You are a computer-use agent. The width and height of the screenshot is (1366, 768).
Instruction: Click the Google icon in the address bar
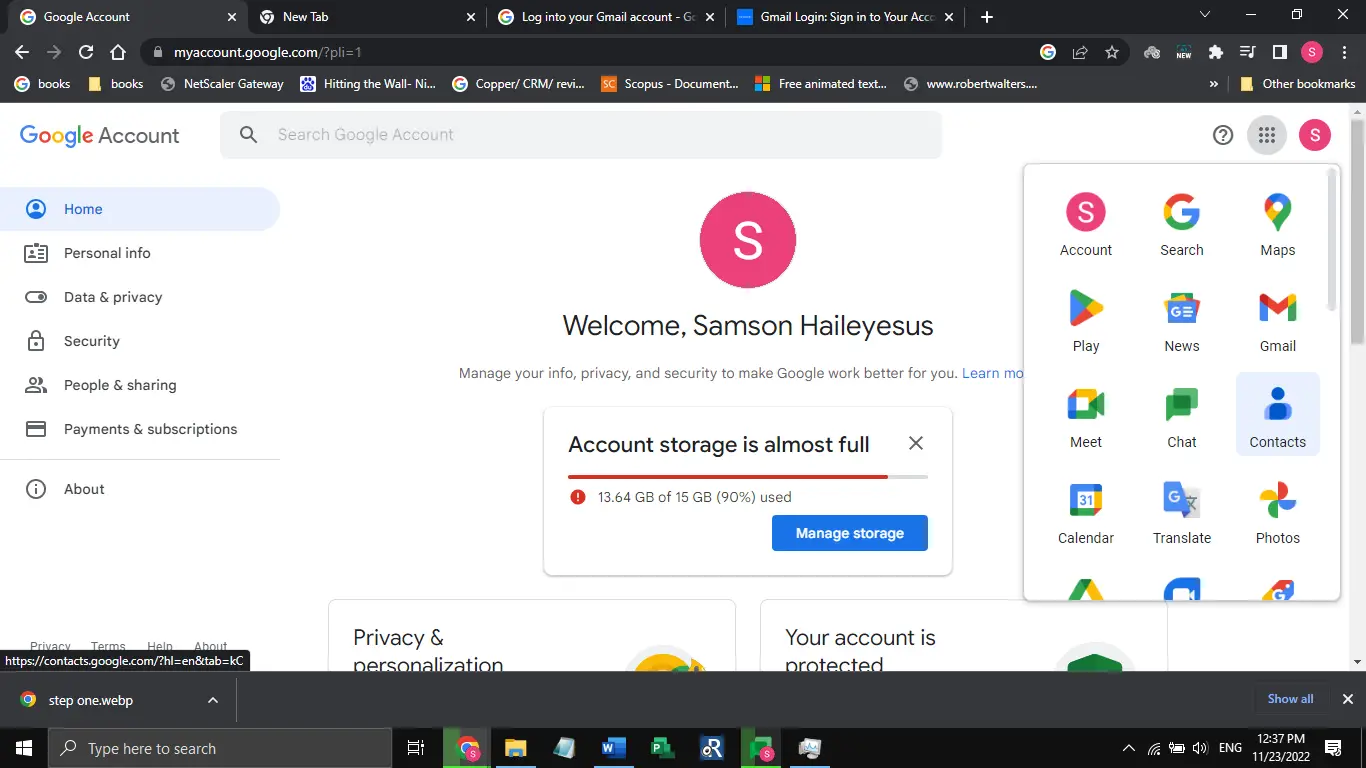[x=1048, y=52]
